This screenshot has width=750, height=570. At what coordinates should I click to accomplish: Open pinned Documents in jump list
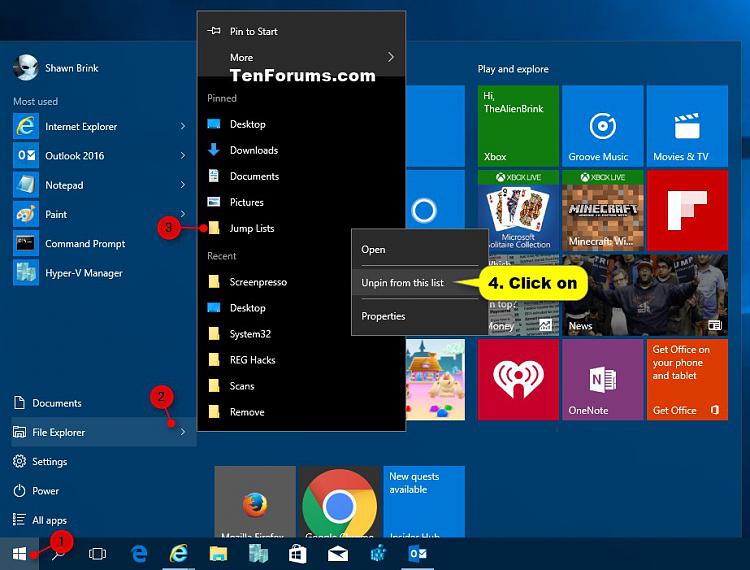pyautogui.click(x=301, y=176)
